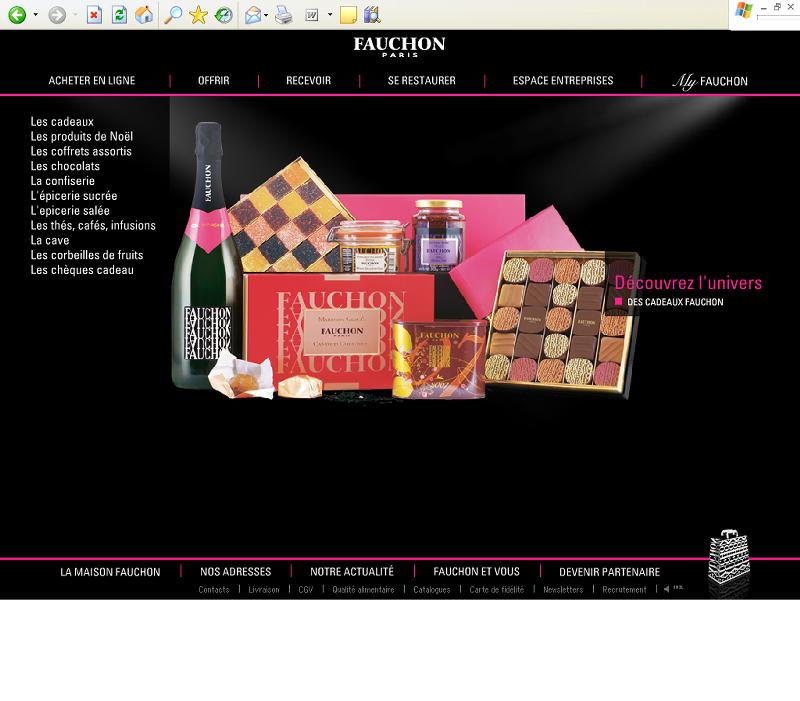
Task: Select Les corbeilles de fruits
Action: point(87,255)
